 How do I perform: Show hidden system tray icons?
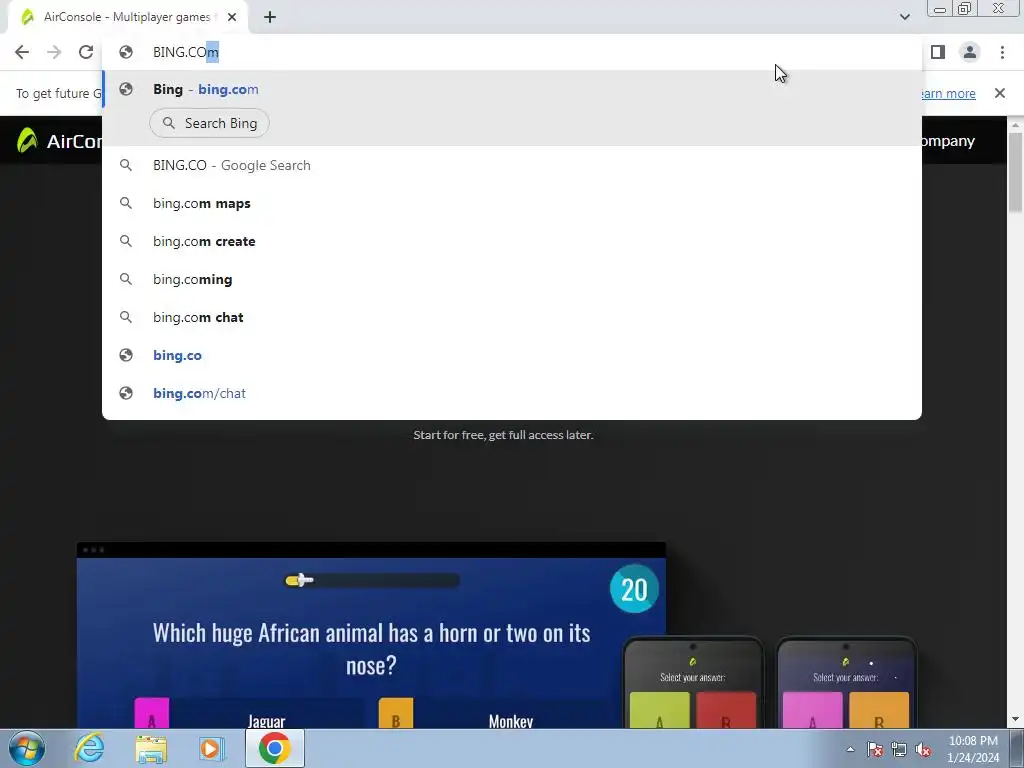(x=850, y=749)
